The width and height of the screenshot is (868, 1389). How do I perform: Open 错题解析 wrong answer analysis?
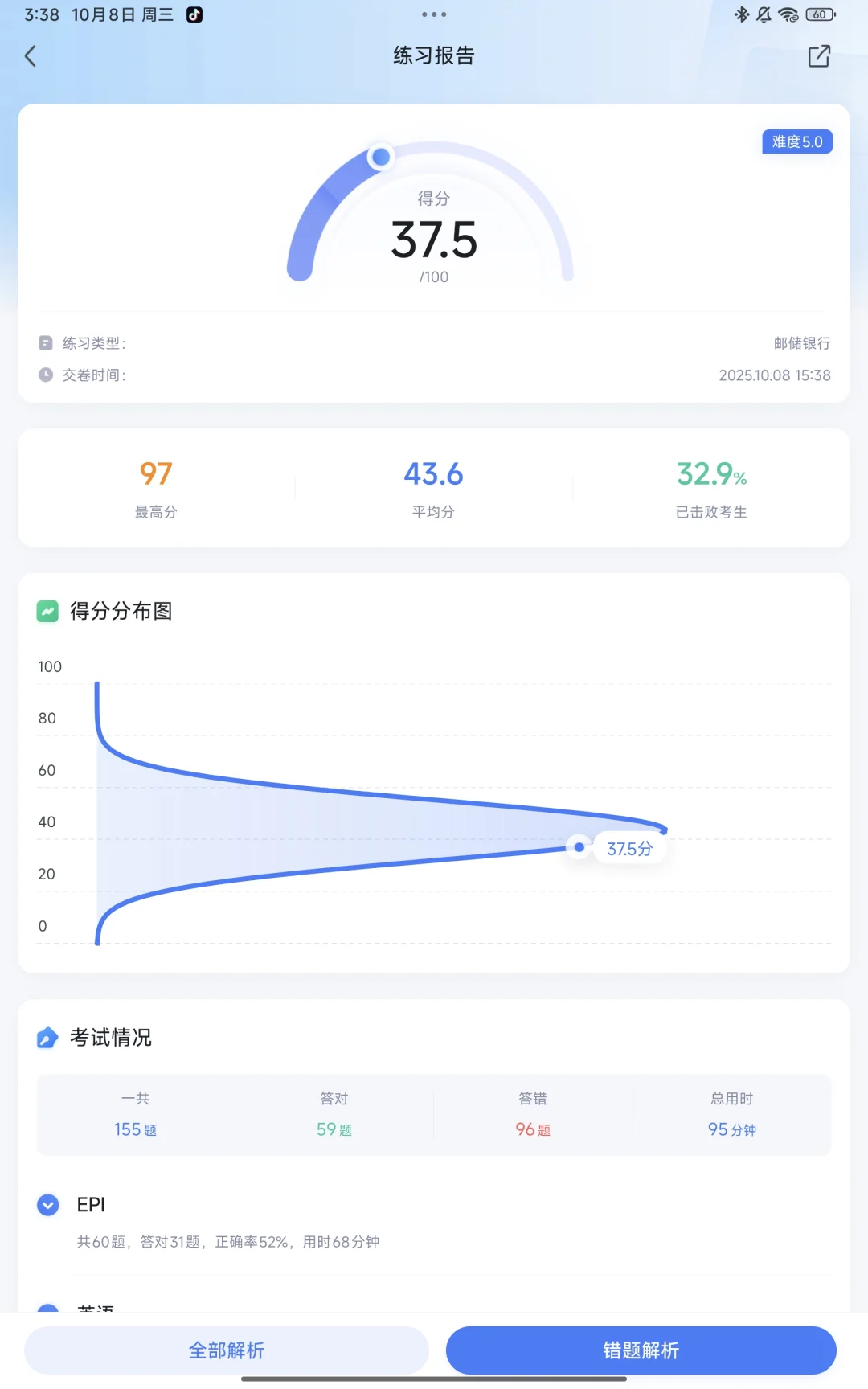pos(641,1350)
